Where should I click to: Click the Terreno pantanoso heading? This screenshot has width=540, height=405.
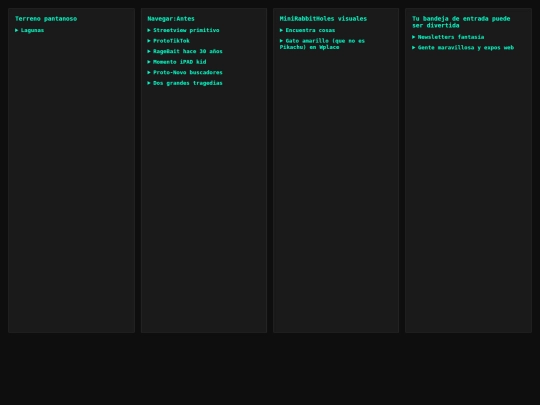tap(46, 19)
